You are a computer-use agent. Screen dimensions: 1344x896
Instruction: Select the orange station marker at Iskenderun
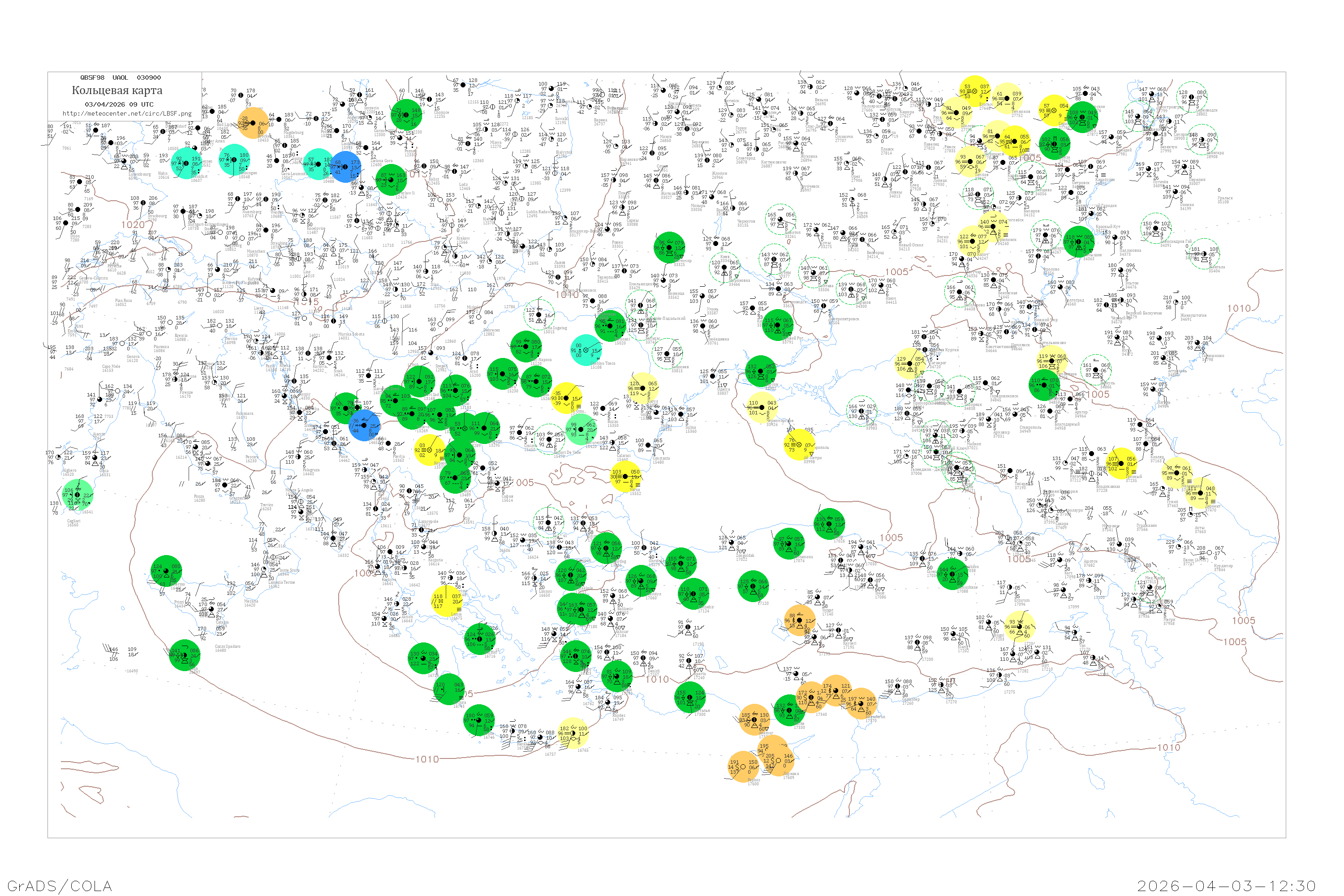(861, 704)
